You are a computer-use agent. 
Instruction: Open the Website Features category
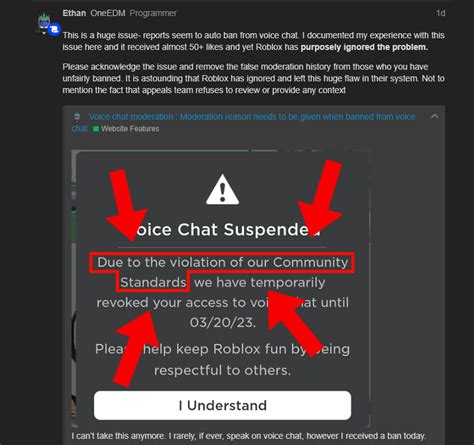click(x=130, y=129)
